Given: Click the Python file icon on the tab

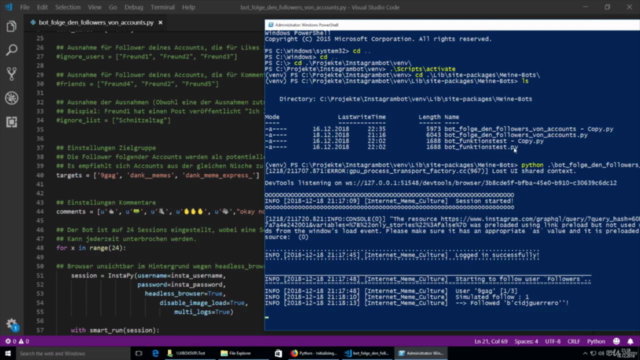Looking at the screenshot, I should pos(33,22).
